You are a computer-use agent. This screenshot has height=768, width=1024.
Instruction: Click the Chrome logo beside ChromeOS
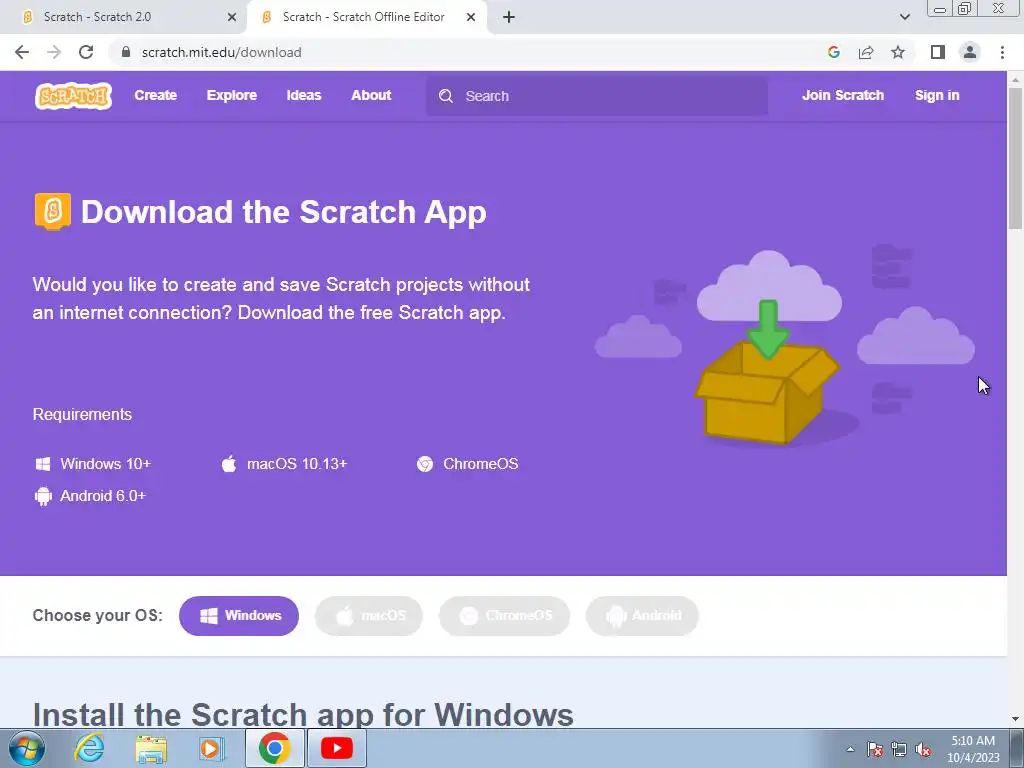(x=425, y=464)
